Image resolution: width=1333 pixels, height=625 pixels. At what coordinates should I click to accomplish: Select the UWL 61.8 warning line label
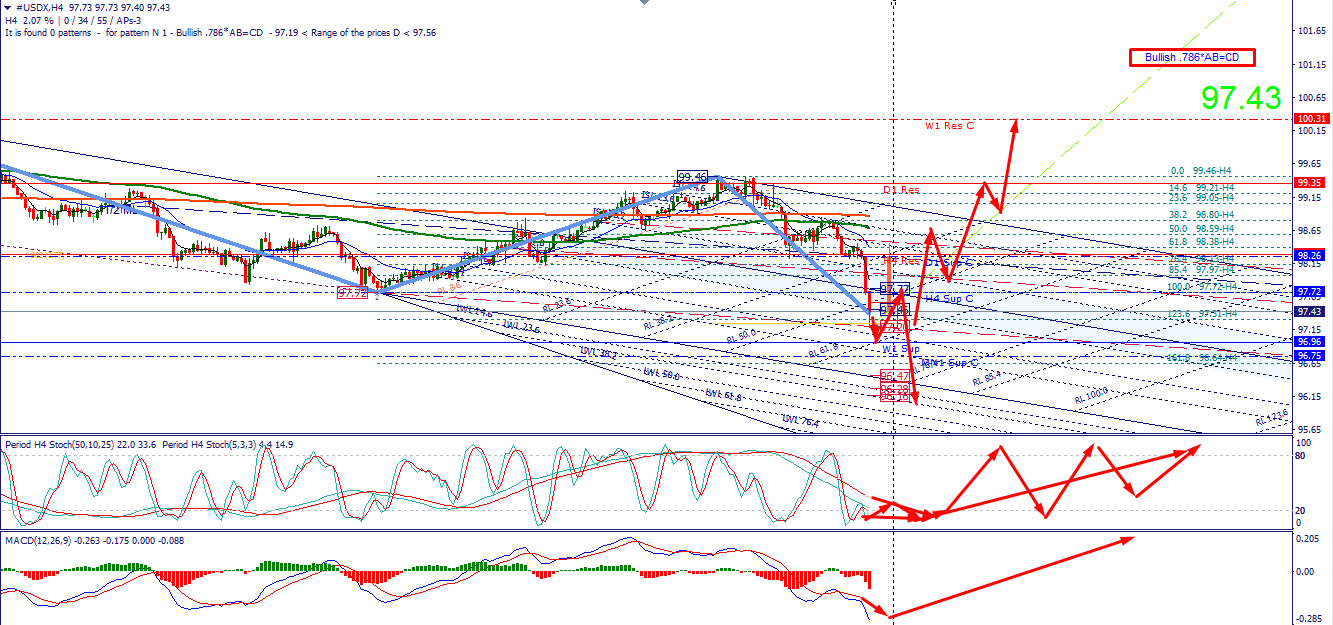[723, 395]
